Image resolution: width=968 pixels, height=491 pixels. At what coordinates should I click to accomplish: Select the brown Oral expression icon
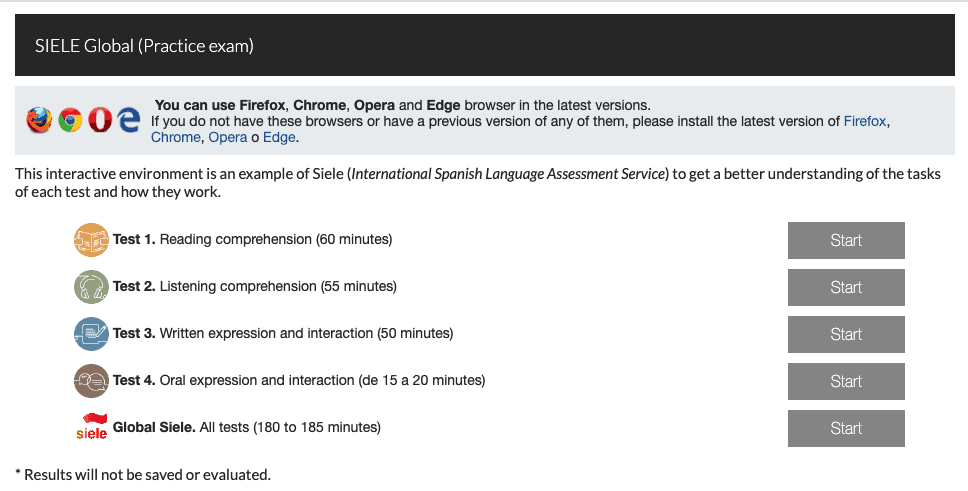91,380
